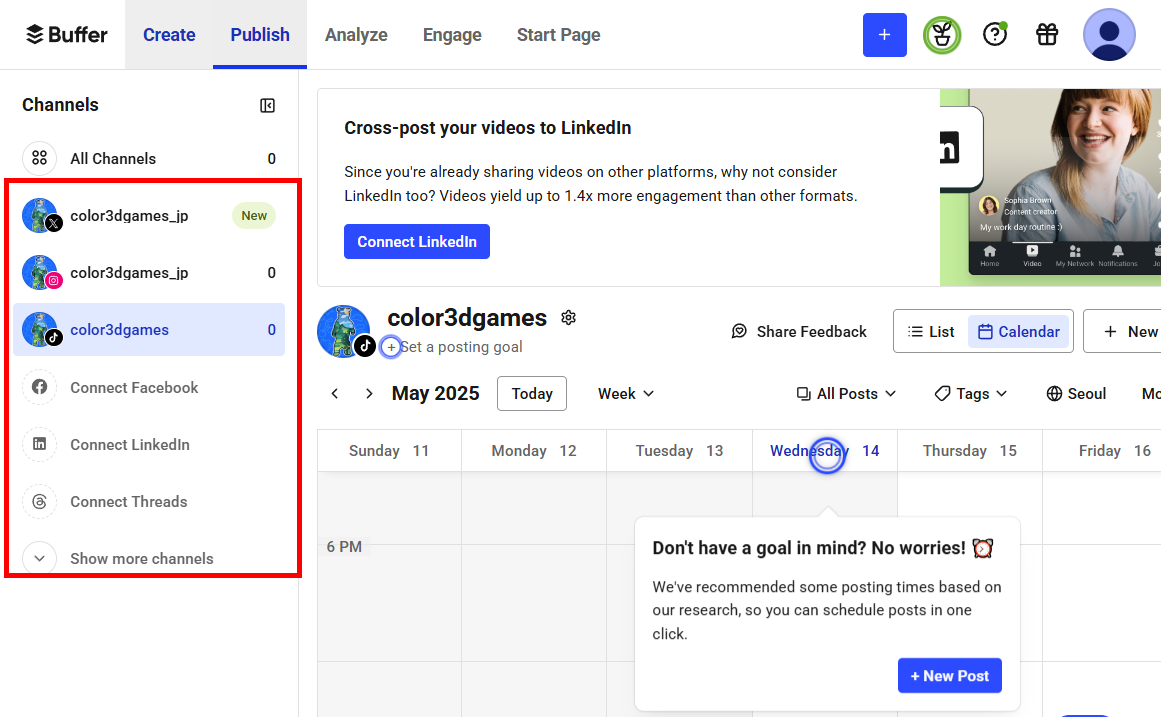Click the LinkedIn promo video thumbnail
Viewport: 1161px width, 717px height.
click(1050, 187)
